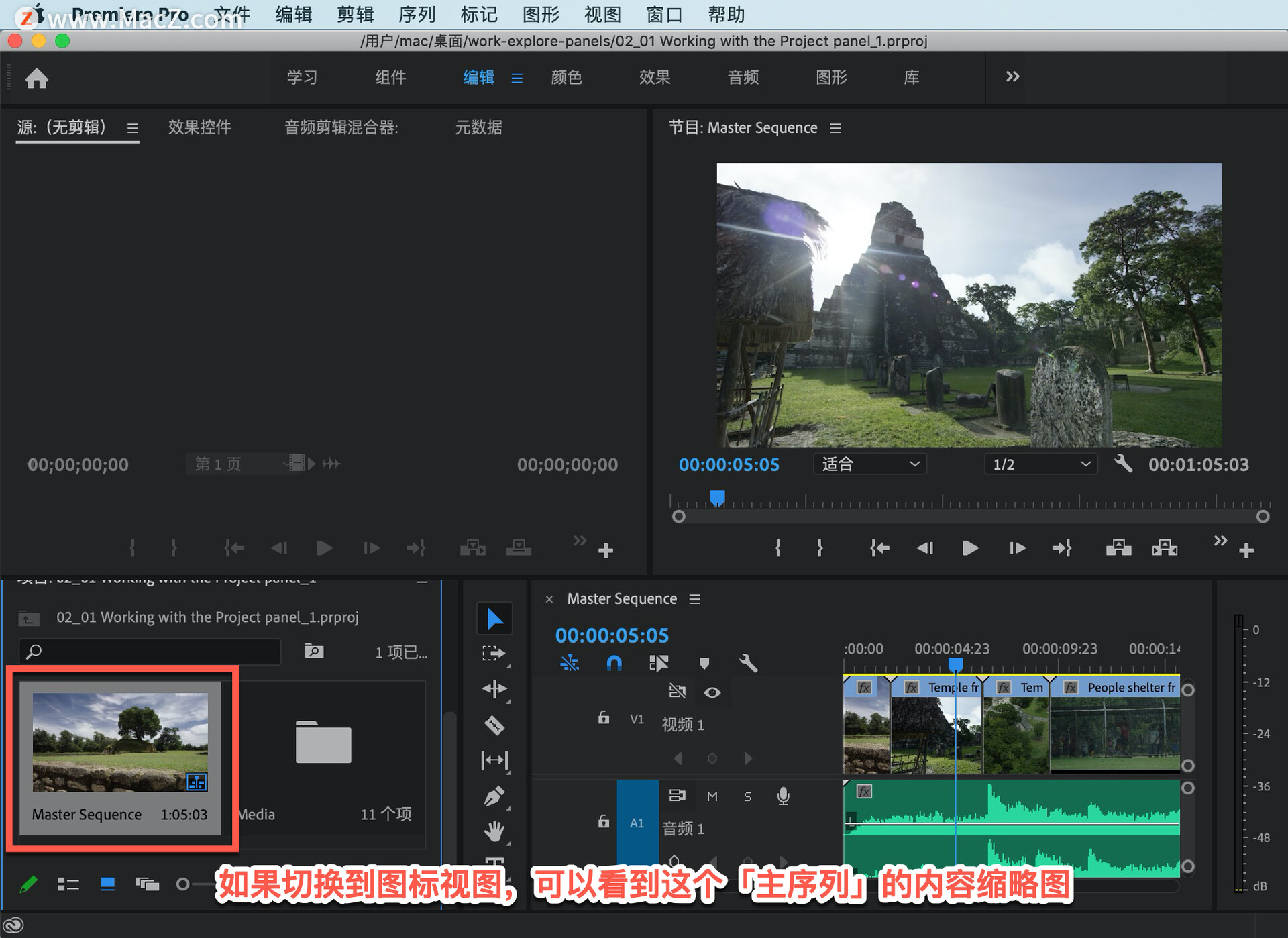This screenshot has height=938, width=1288.
Task: Toggle lock on A1 track
Action: 604,822
